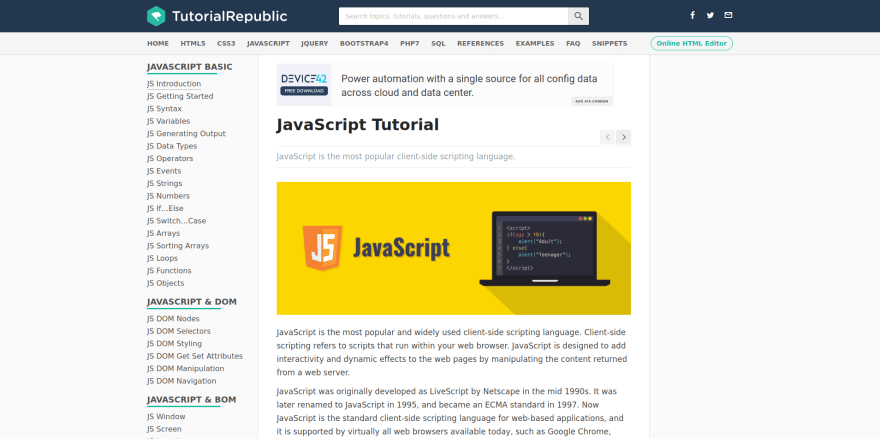Open HOME in navigation bar

[x=158, y=44]
